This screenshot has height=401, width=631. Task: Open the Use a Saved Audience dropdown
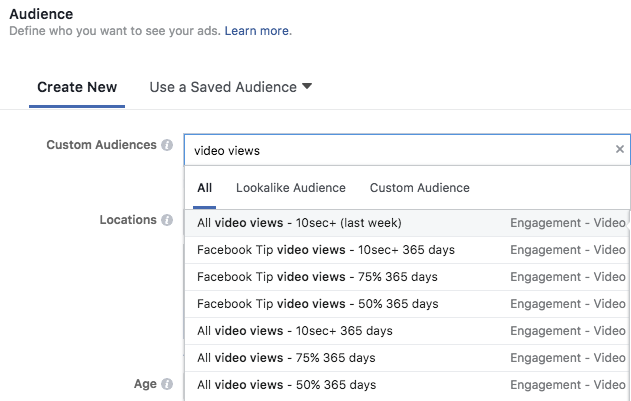(230, 87)
